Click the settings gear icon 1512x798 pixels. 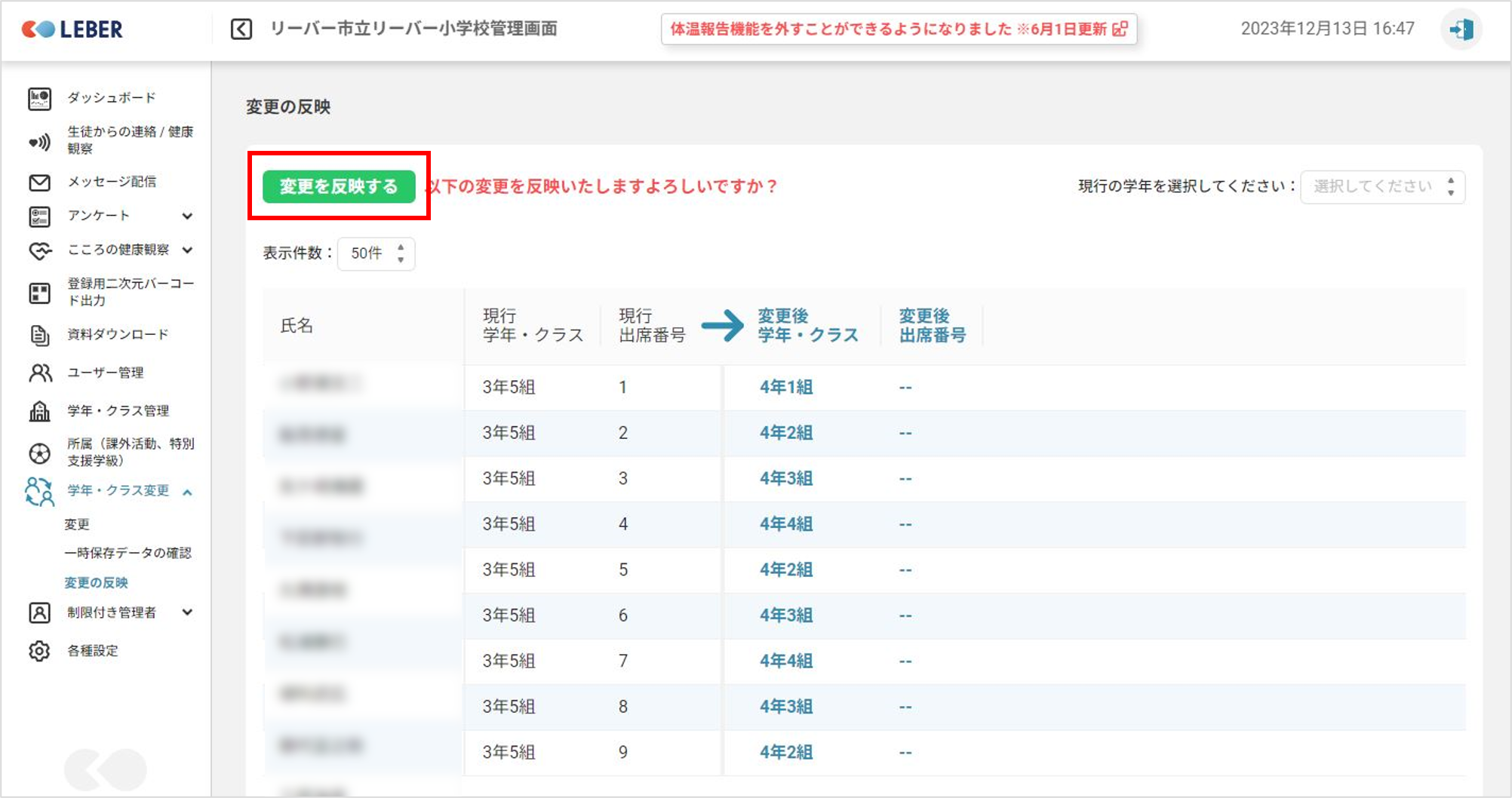39,651
